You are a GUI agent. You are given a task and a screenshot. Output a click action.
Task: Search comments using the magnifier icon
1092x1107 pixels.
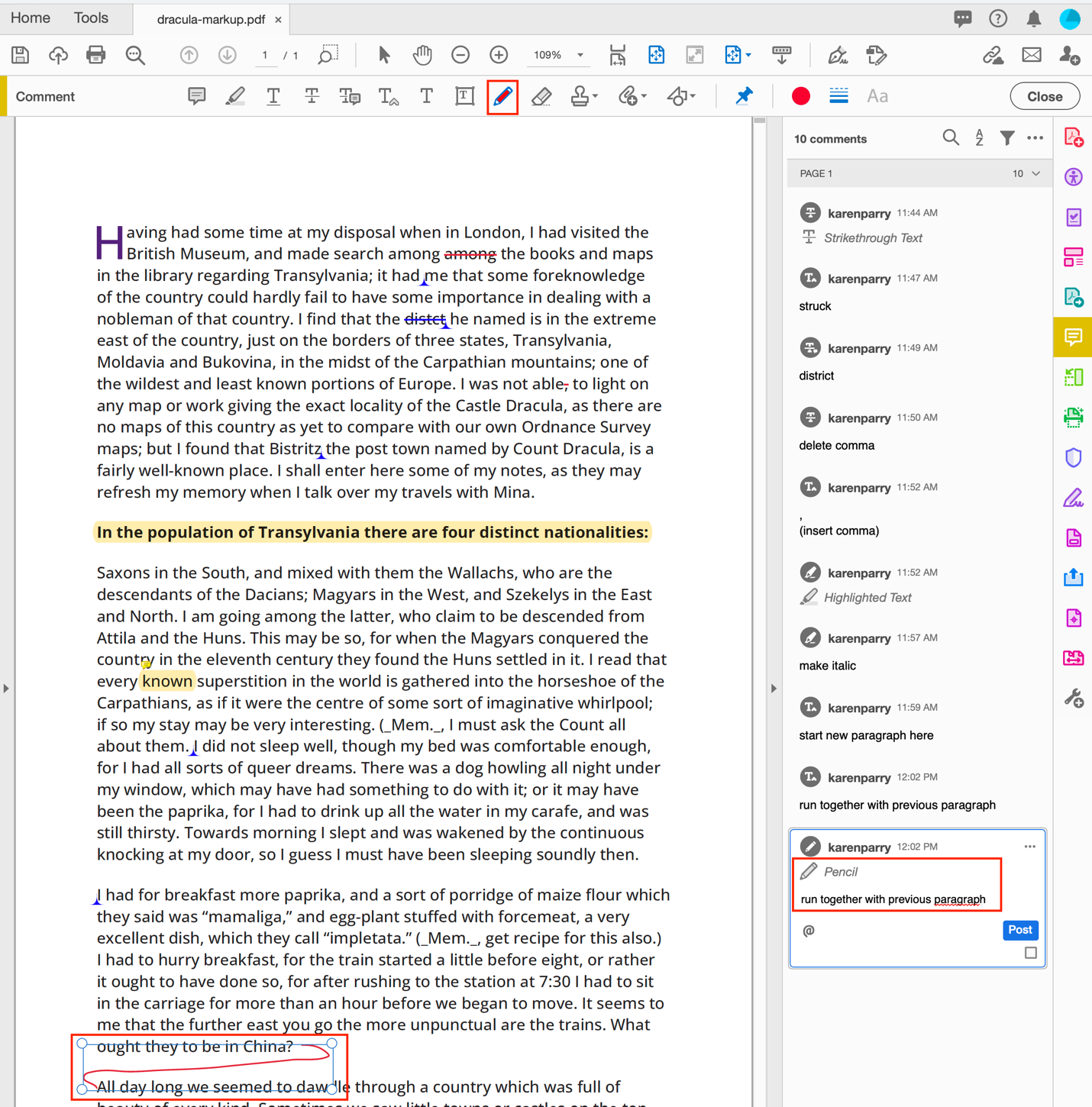(x=950, y=138)
